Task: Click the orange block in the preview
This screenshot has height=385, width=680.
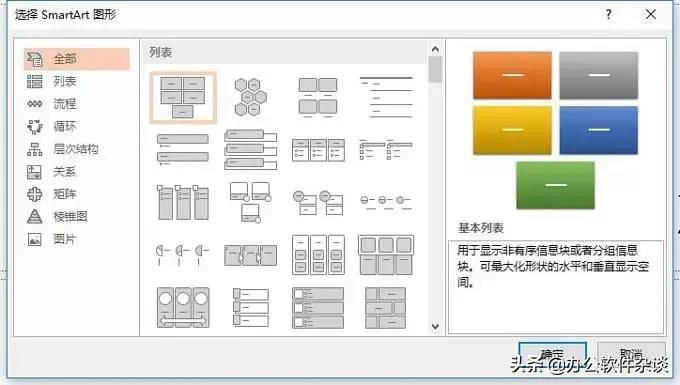Action: click(512, 75)
